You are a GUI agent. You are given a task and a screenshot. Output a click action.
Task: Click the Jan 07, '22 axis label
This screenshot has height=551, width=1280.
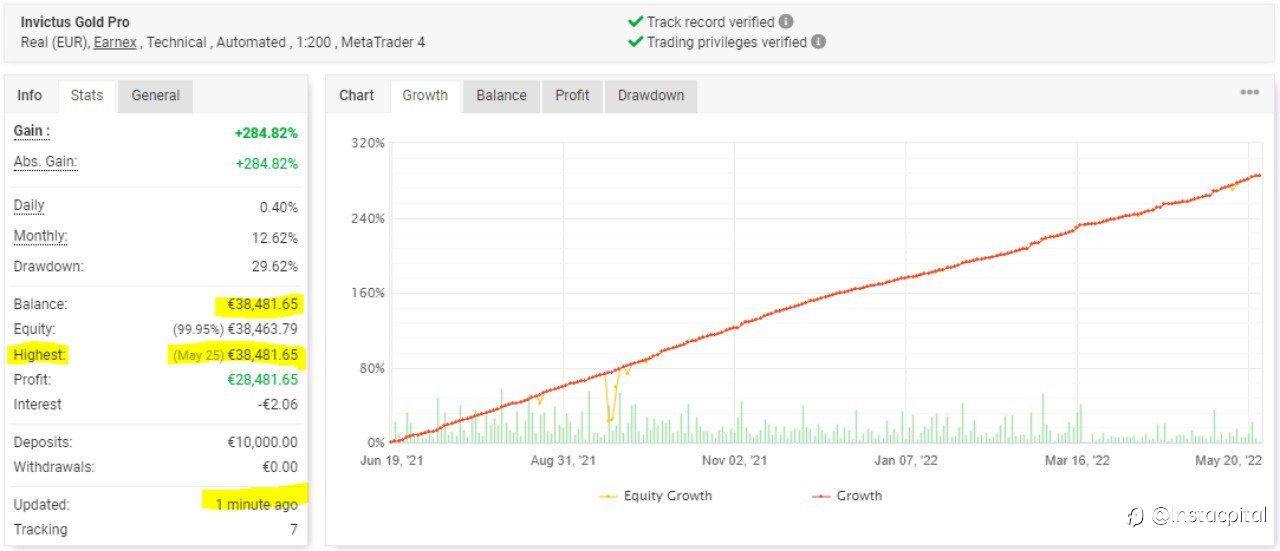click(907, 461)
